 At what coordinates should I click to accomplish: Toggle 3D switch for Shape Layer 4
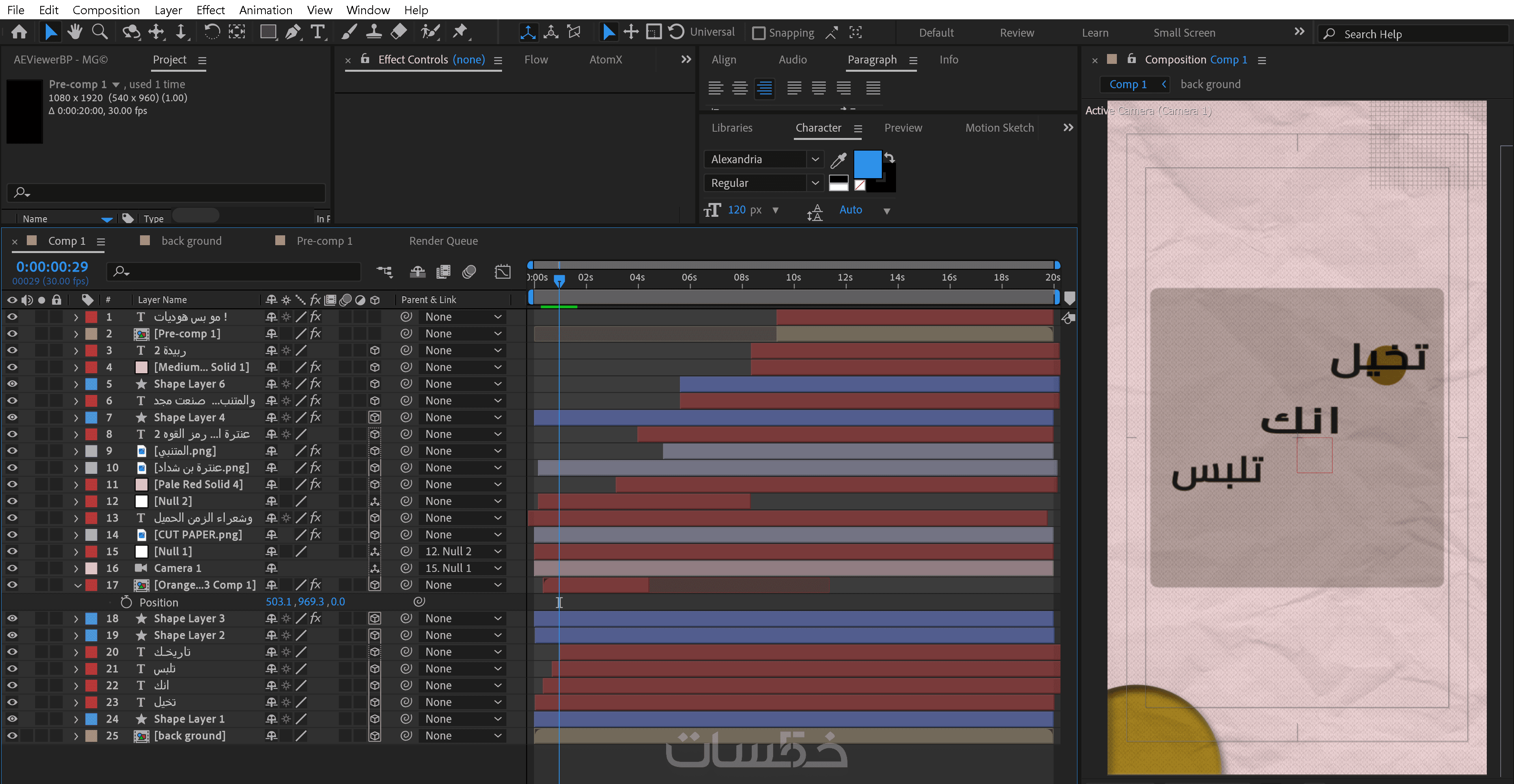374,417
